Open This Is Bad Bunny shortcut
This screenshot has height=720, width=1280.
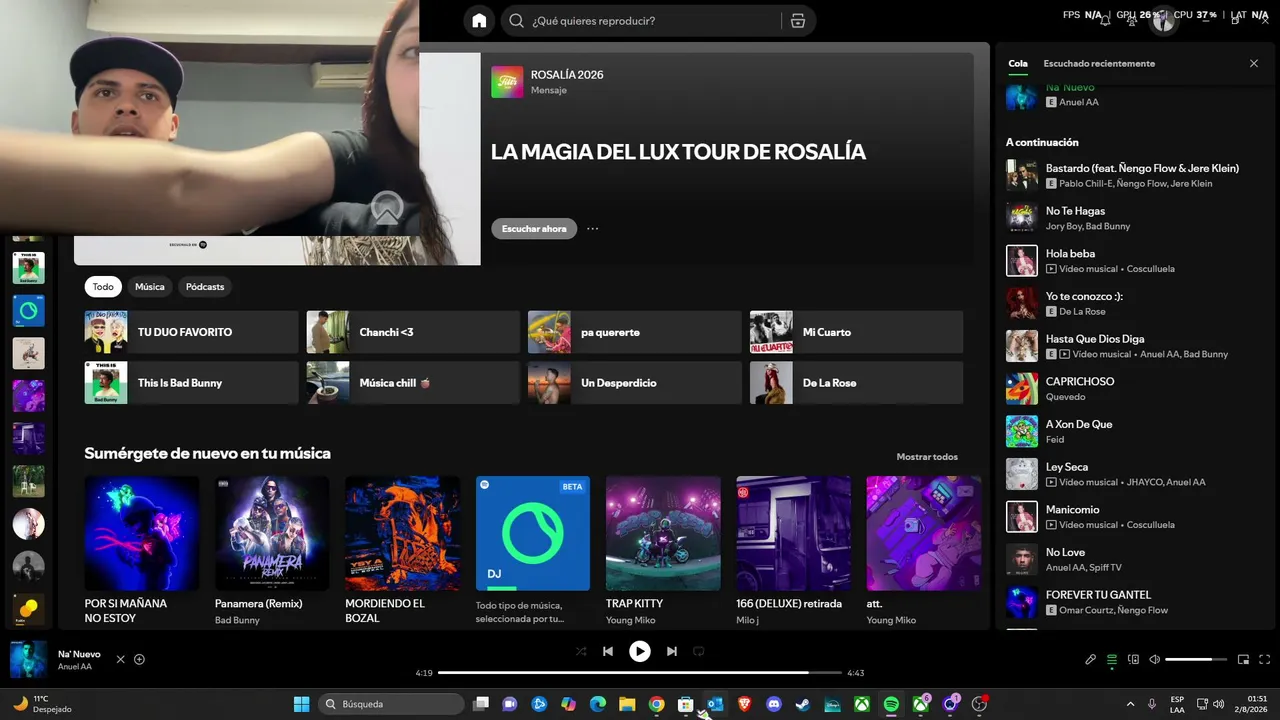click(191, 383)
